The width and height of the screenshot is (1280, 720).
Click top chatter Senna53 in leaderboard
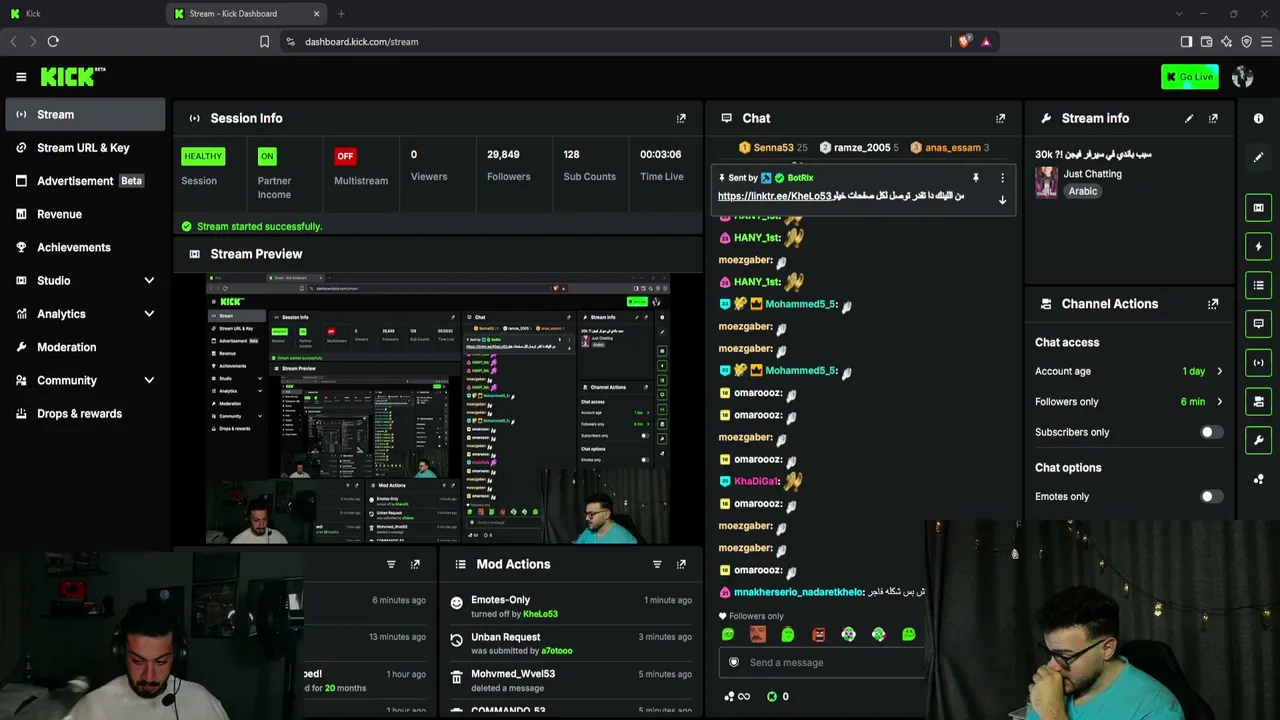(773, 148)
